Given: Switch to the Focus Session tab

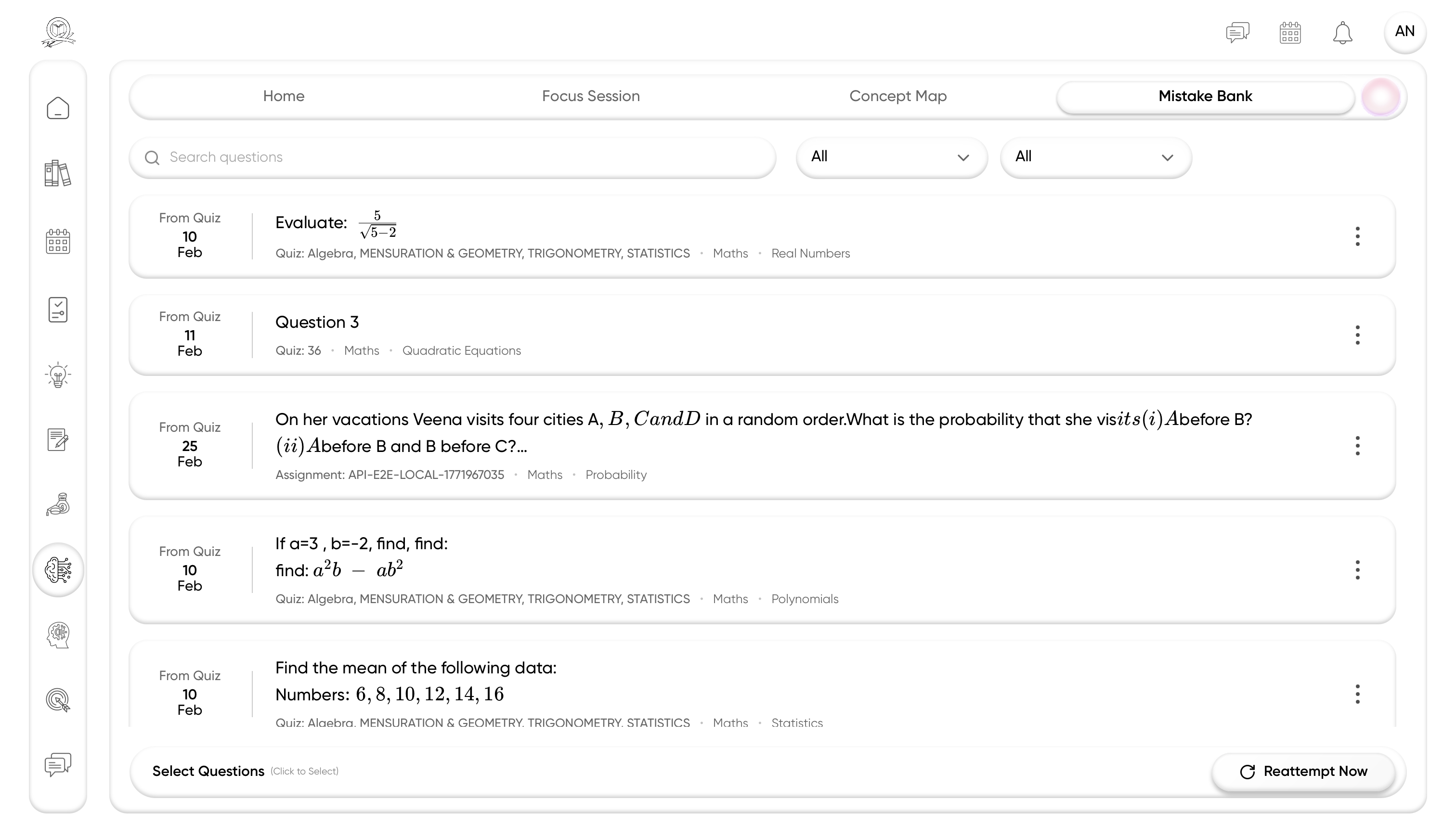Looking at the screenshot, I should coord(591,96).
